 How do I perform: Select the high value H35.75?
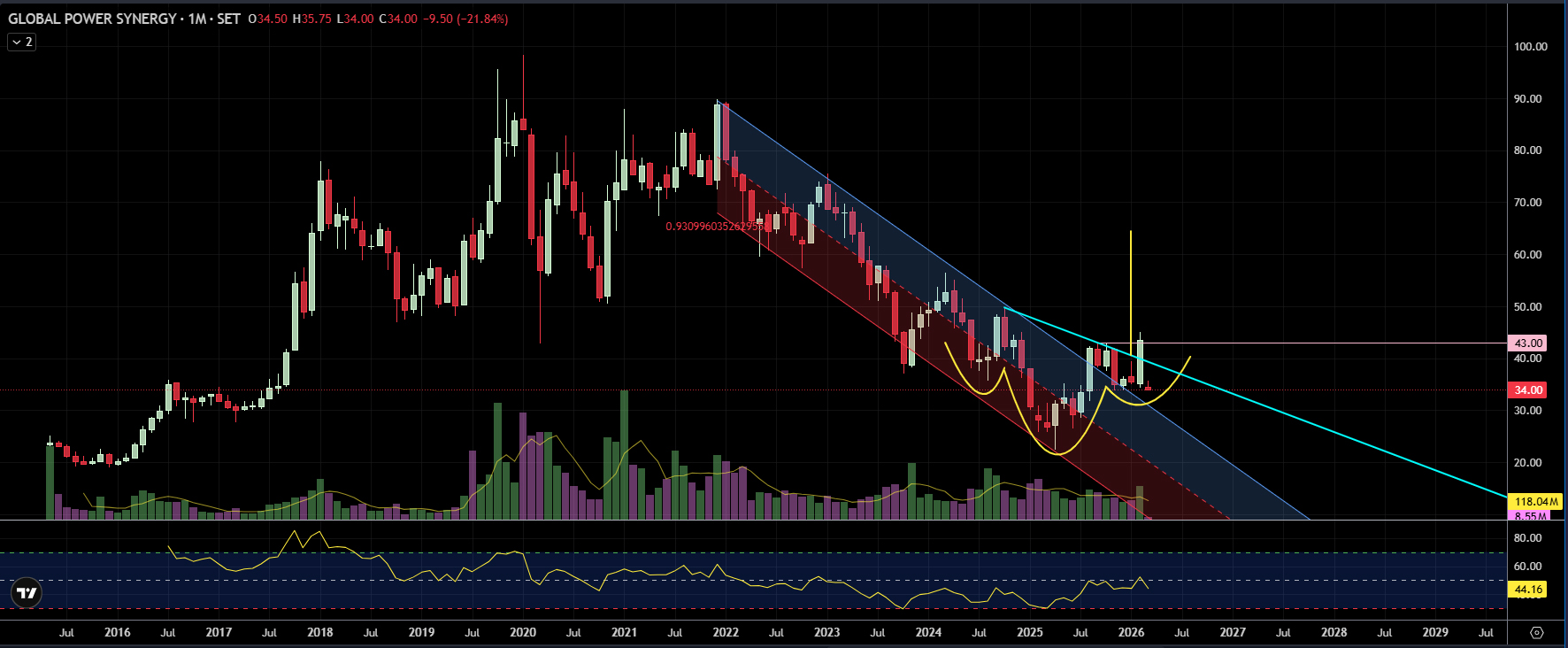coord(311,19)
